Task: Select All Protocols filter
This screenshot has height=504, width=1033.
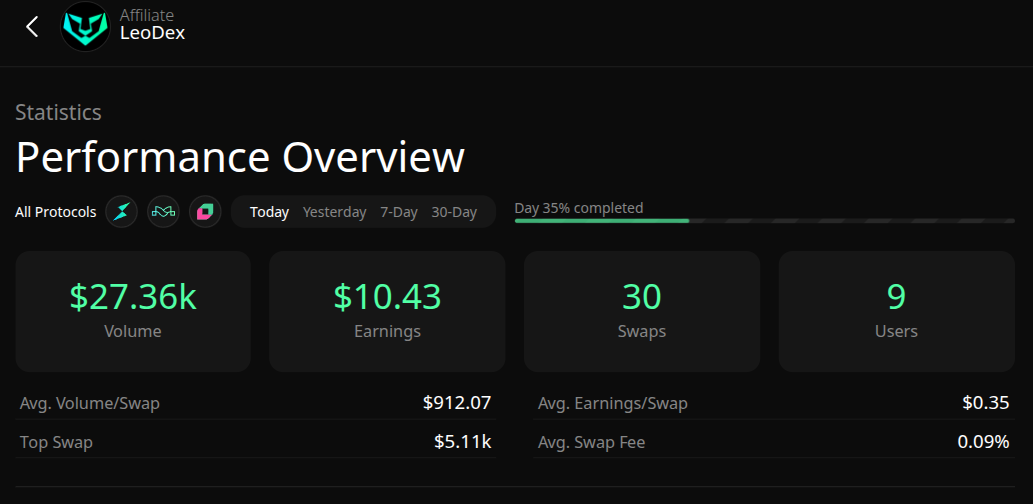Action: click(56, 212)
